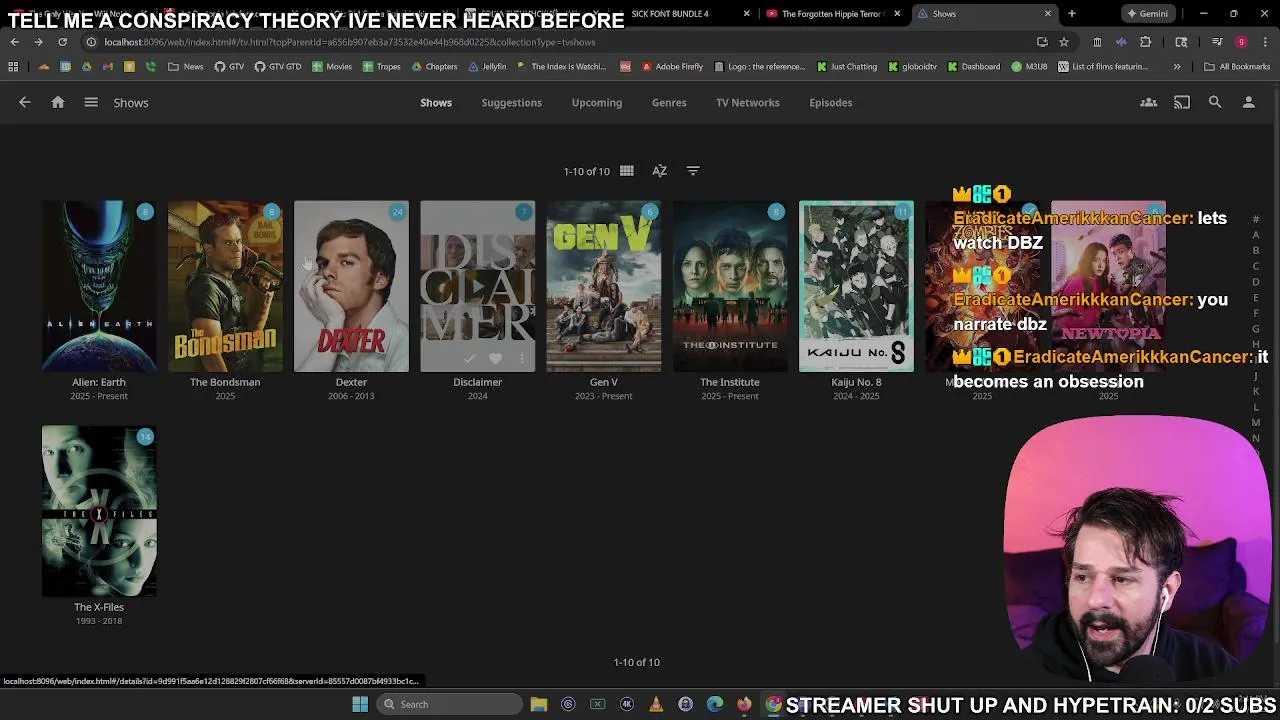Open the Dashboard bookmark

tap(973, 67)
